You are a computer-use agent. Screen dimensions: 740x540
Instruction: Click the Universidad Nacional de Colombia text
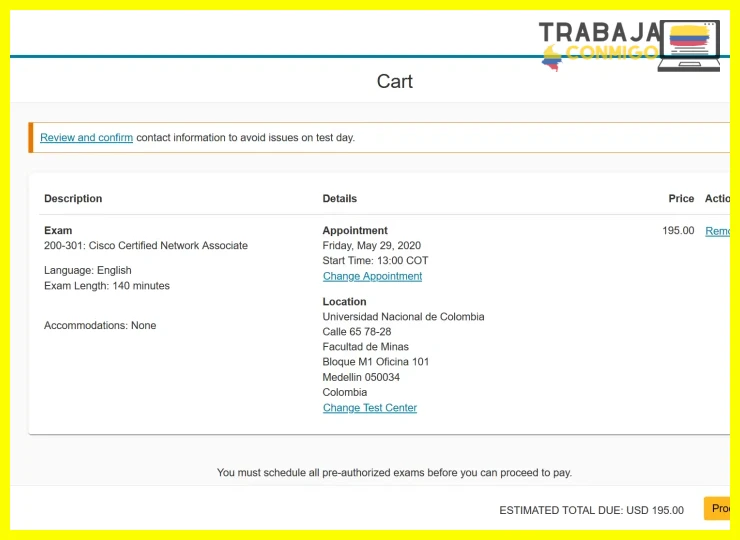pyautogui.click(x=404, y=316)
